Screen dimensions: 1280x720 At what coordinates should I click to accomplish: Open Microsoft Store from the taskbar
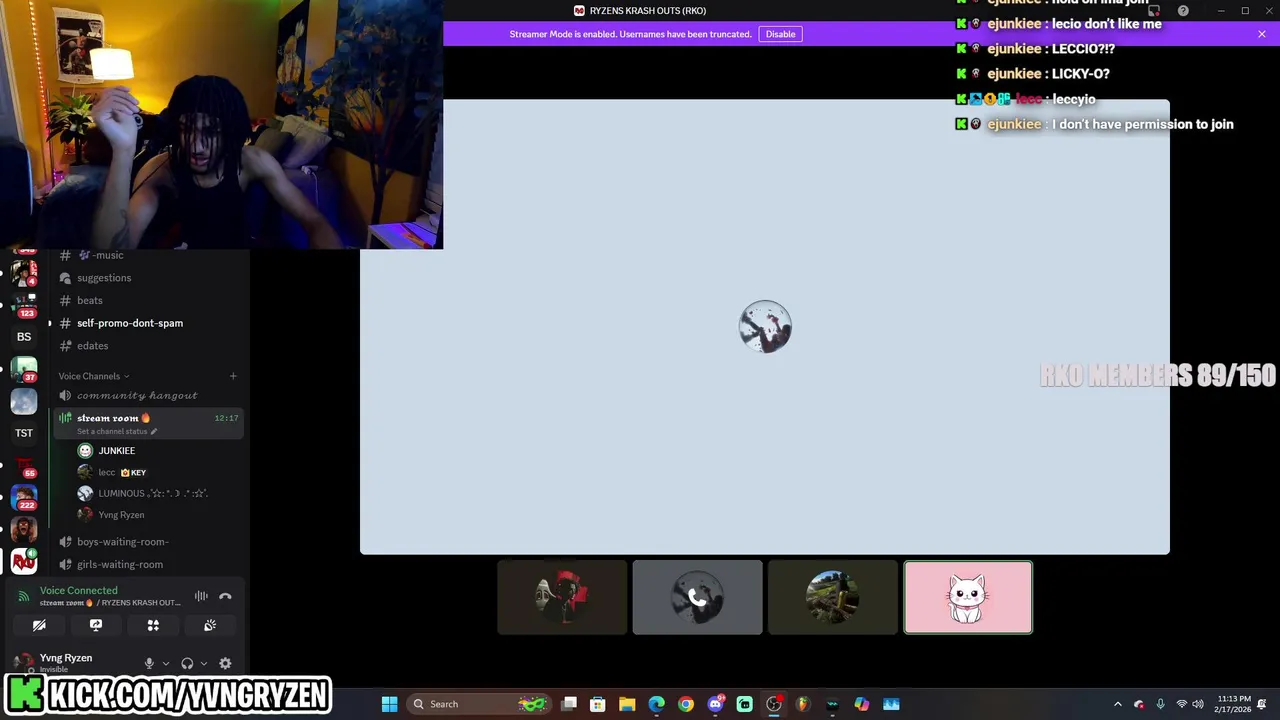tap(598, 704)
